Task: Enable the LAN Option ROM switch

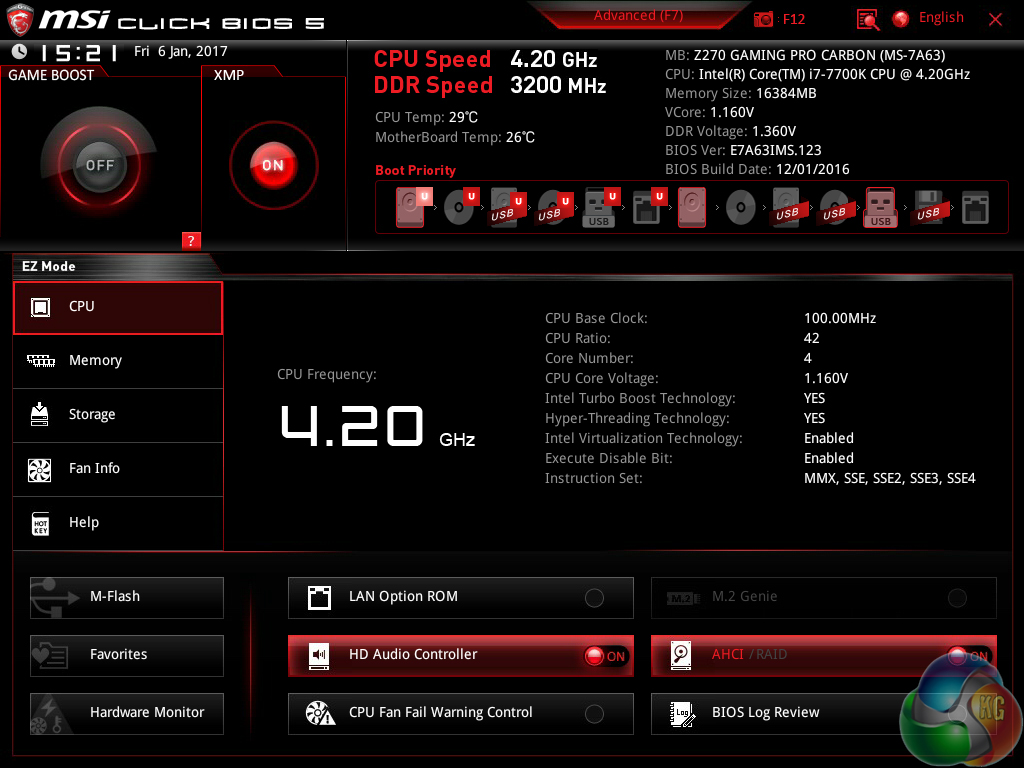Action: click(x=594, y=598)
